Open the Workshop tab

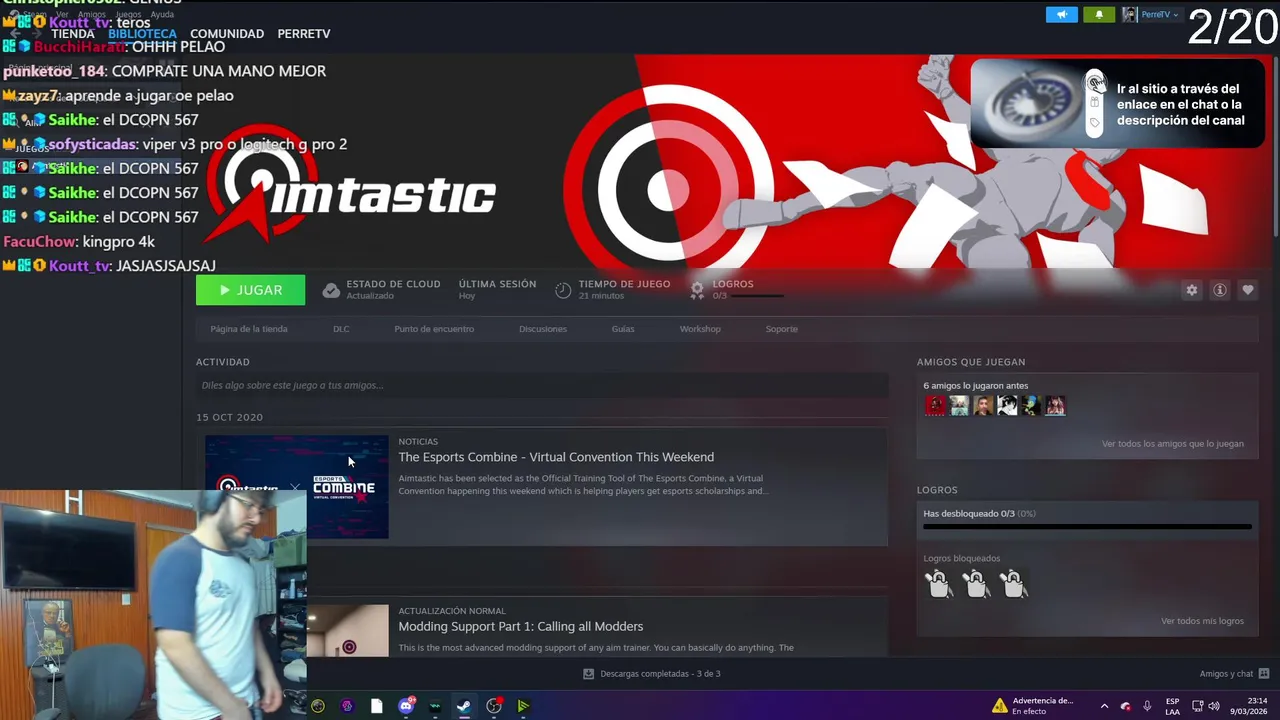coord(700,329)
